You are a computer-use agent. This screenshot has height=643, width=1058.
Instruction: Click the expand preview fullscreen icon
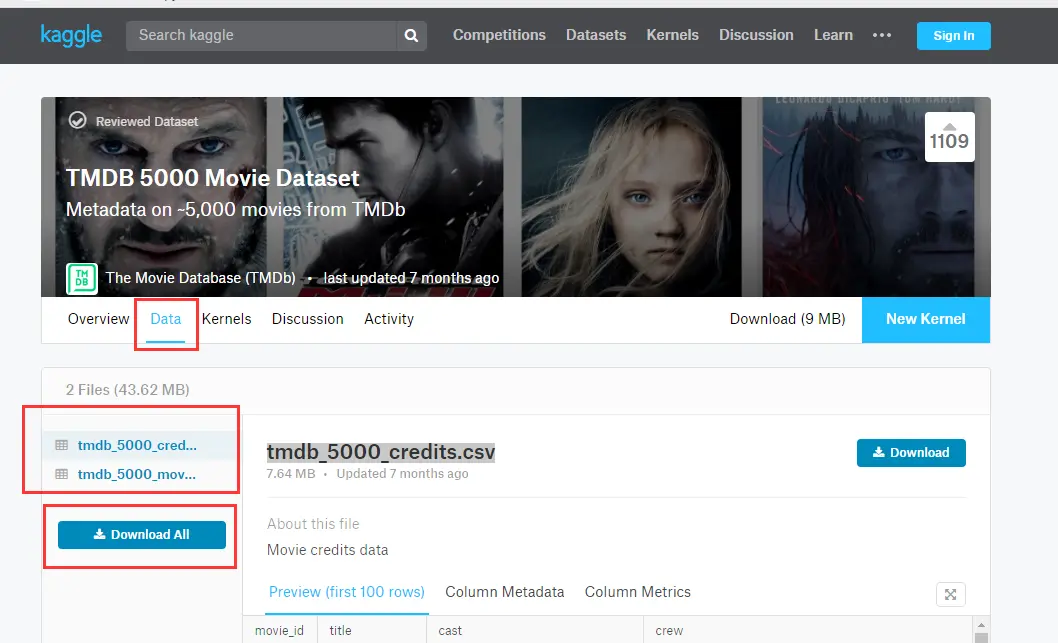[x=951, y=594]
